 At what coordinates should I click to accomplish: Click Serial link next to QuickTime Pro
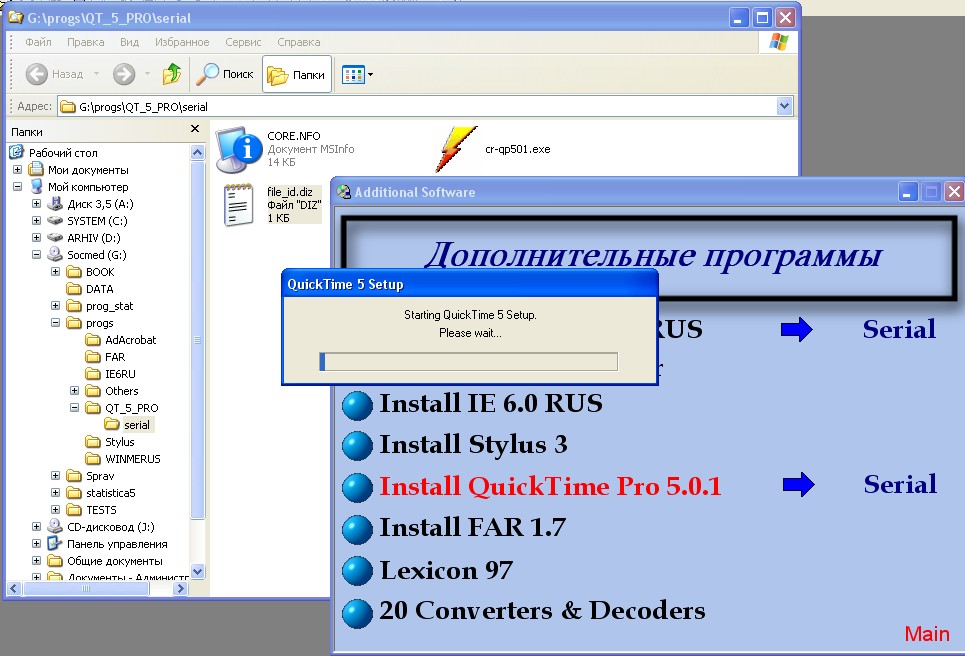[900, 484]
